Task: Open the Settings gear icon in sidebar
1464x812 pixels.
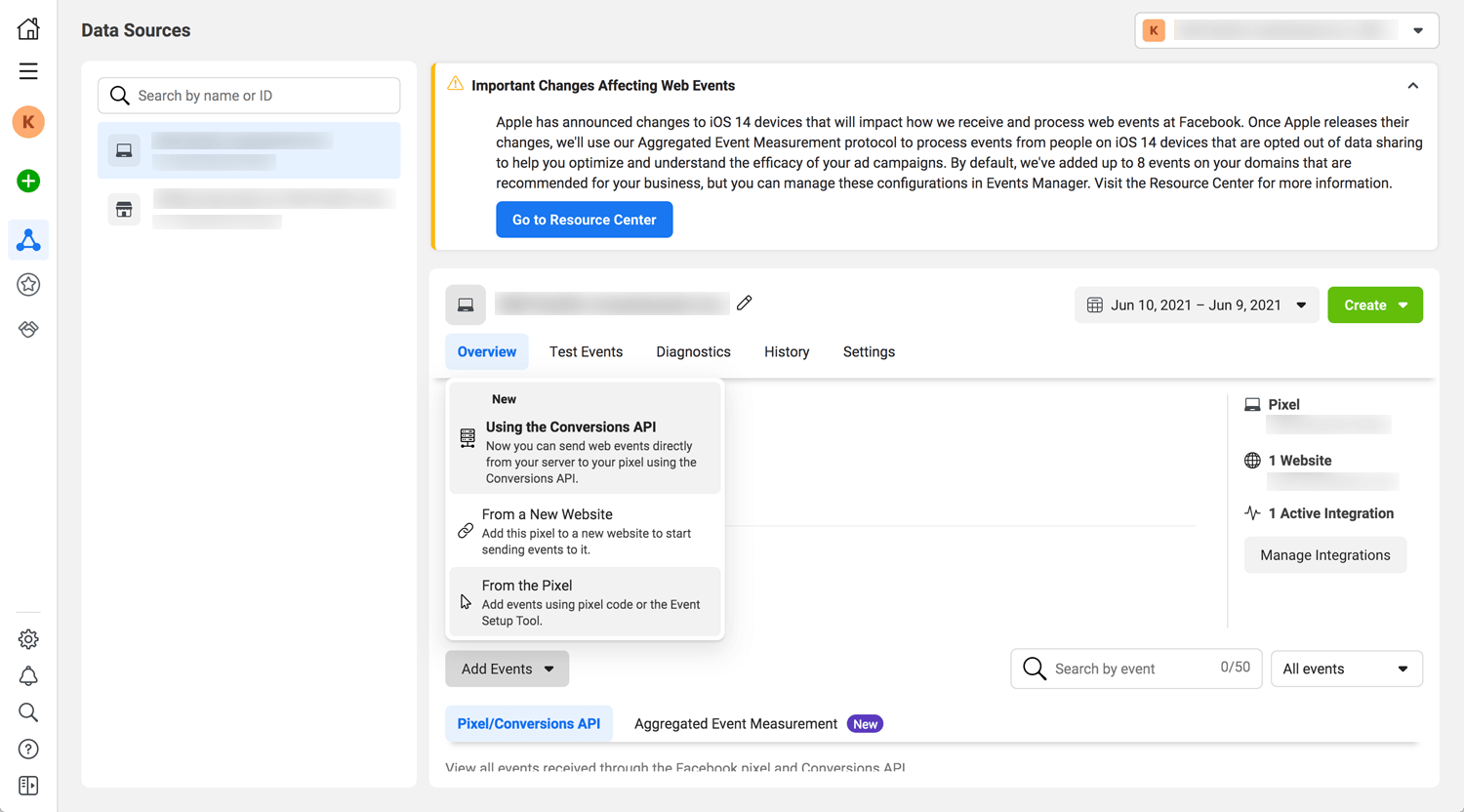Action: tap(28, 639)
